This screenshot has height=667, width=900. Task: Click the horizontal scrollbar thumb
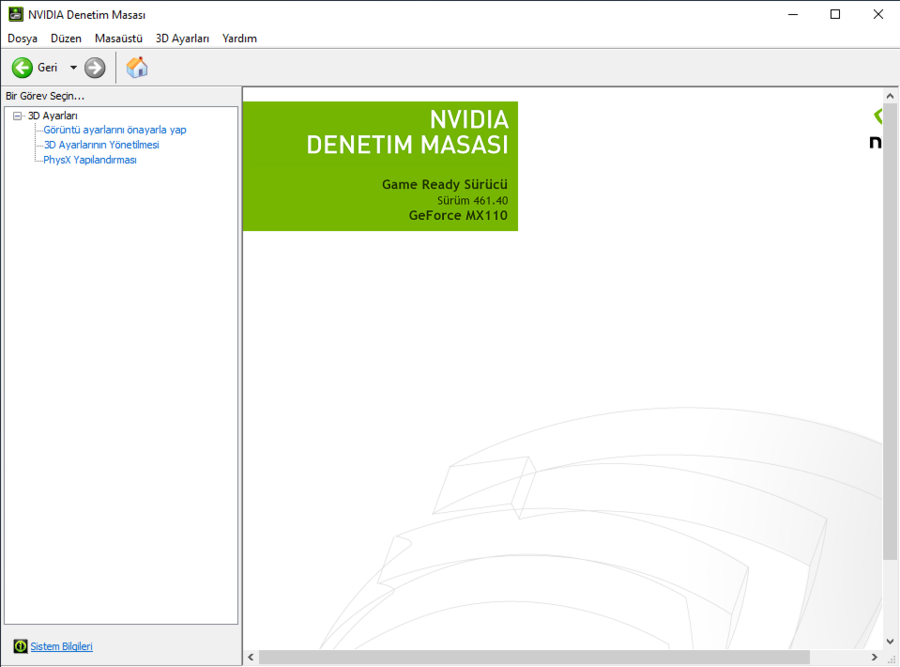coord(534,657)
